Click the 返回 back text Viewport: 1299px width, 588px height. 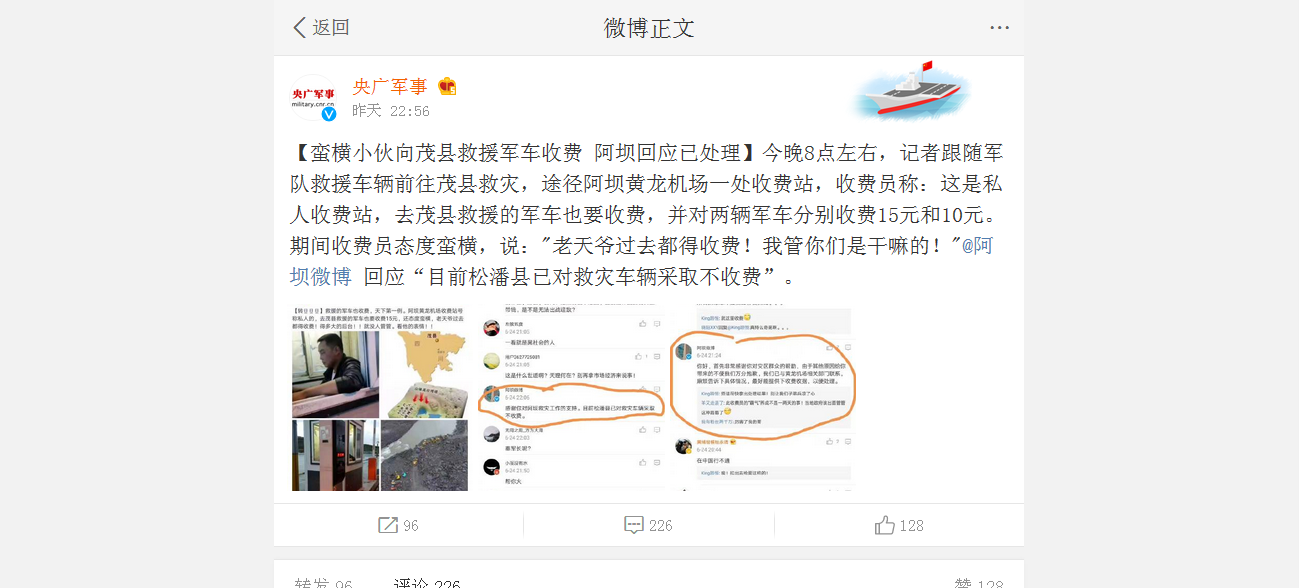click(331, 27)
